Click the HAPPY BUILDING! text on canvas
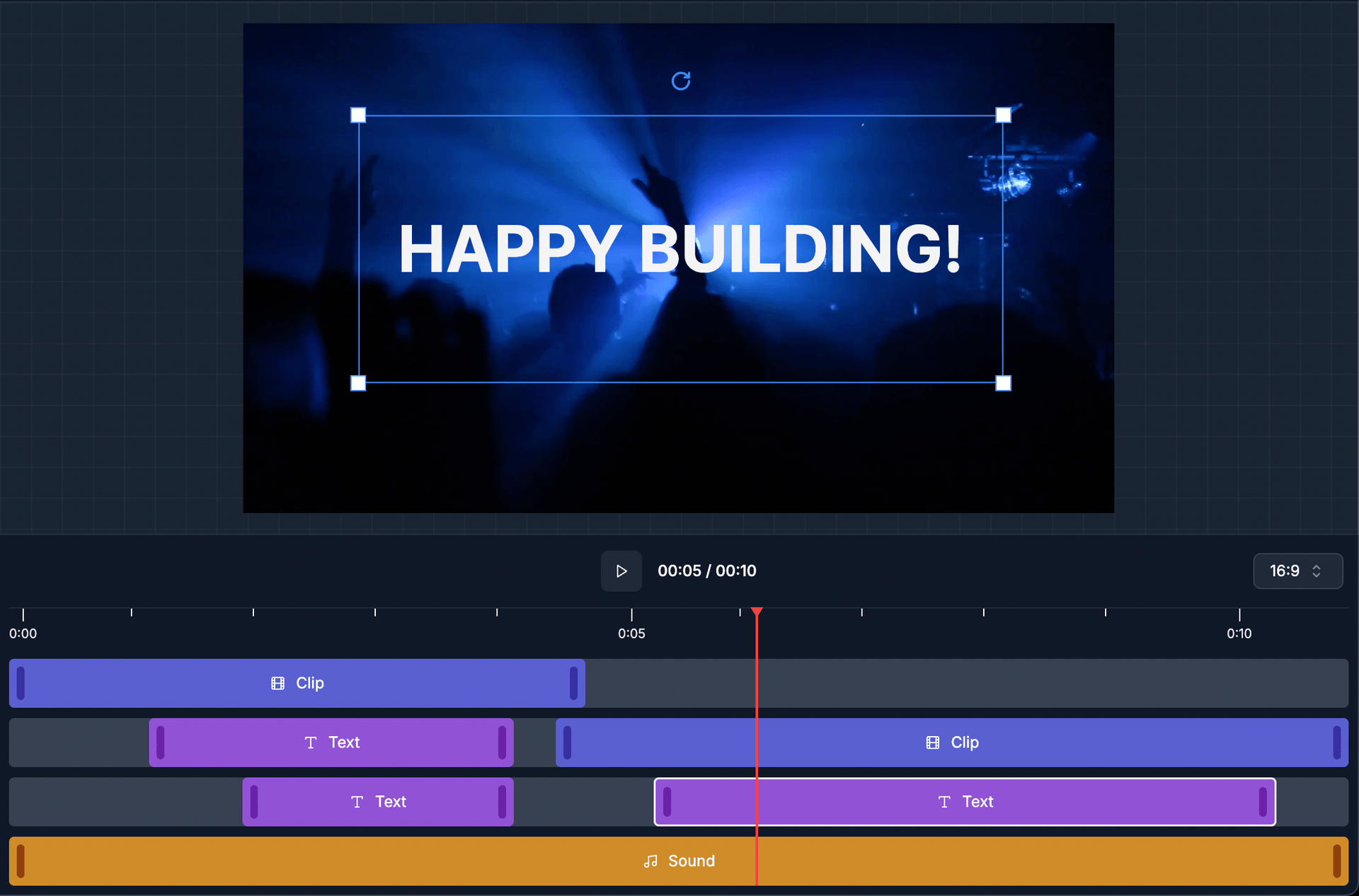This screenshot has width=1359, height=896. pyautogui.click(x=679, y=248)
